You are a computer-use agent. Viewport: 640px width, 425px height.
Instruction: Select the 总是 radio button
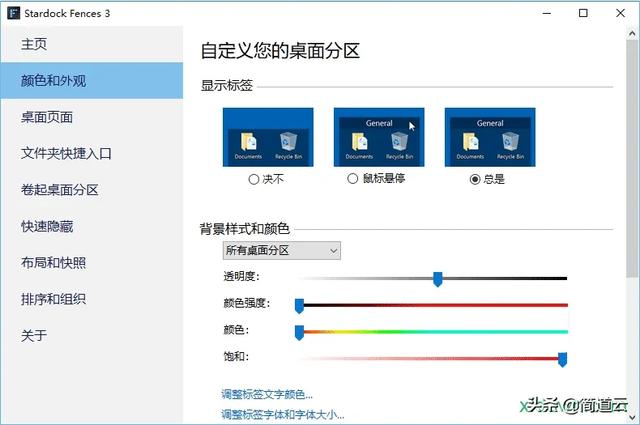click(475, 179)
